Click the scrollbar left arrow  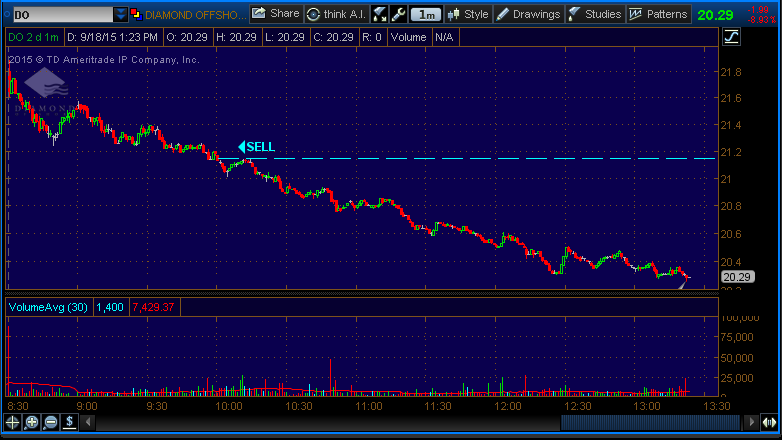pos(87,423)
